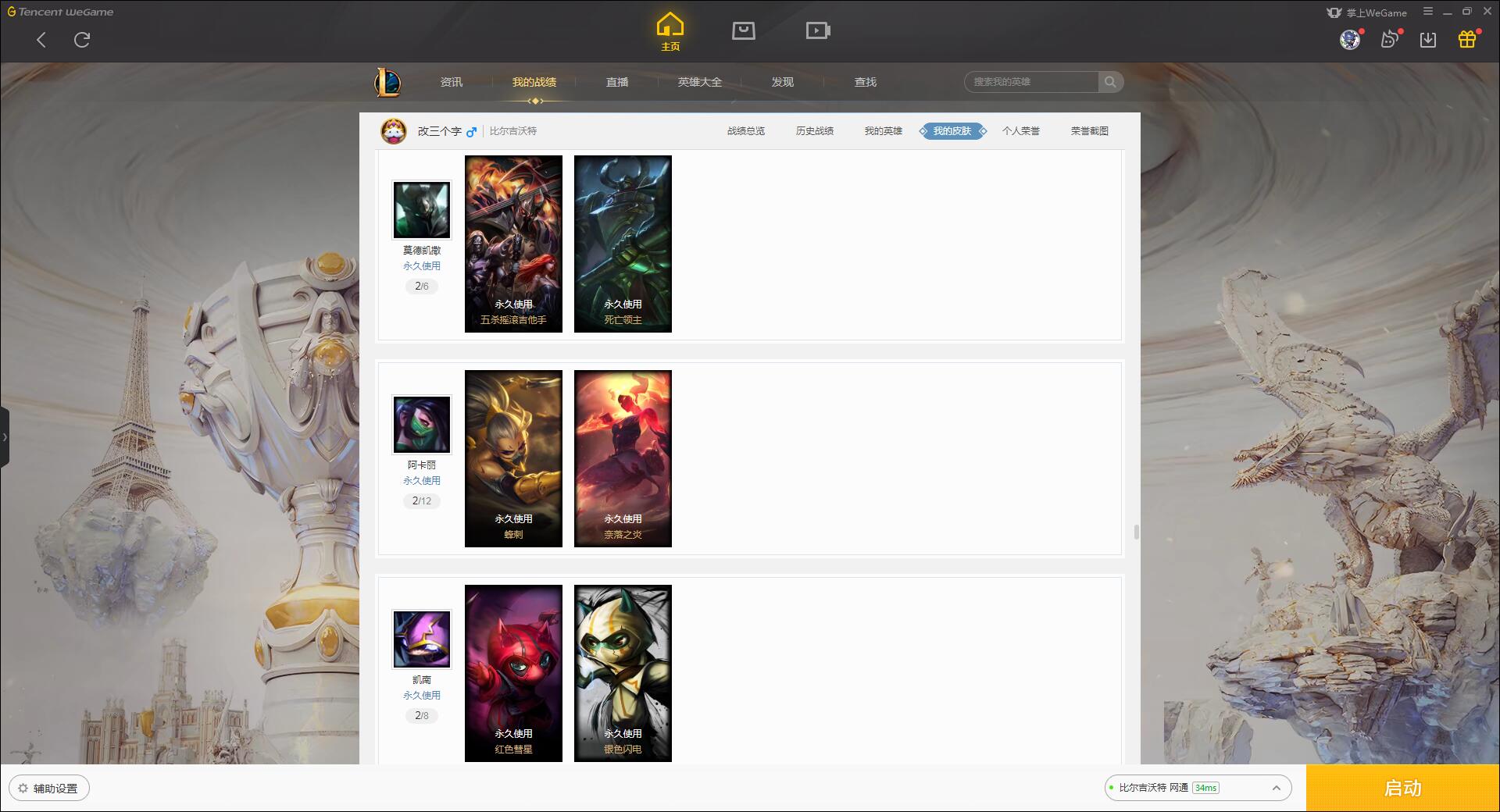Viewport: 1500px width, 812px height.
Task: Open the 死亡领主 skin card
Action: point(623,244)
